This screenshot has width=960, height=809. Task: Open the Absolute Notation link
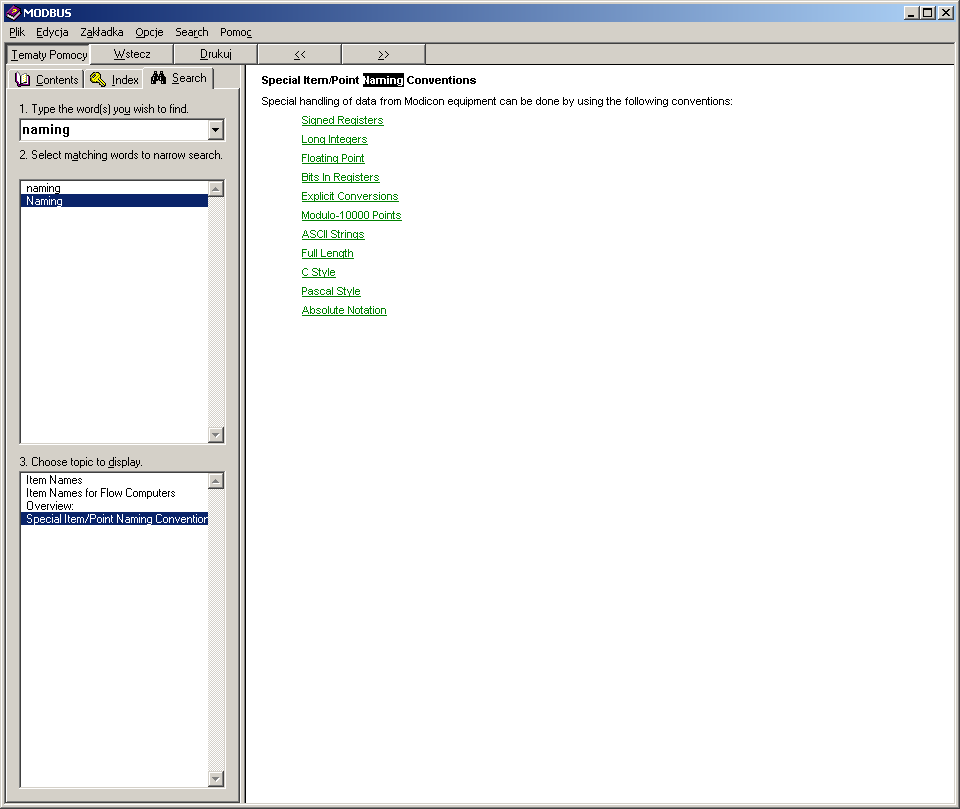[344, 310]
